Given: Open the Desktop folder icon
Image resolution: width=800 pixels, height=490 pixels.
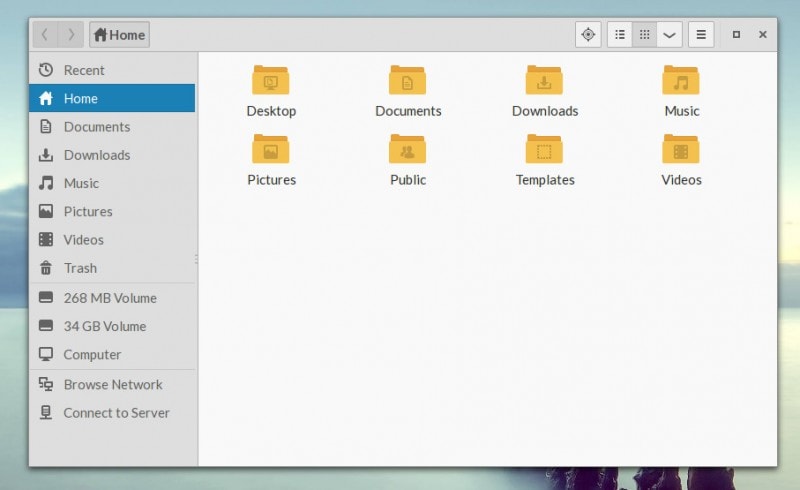Looking at the screenshot, I should tap(271, 80).
